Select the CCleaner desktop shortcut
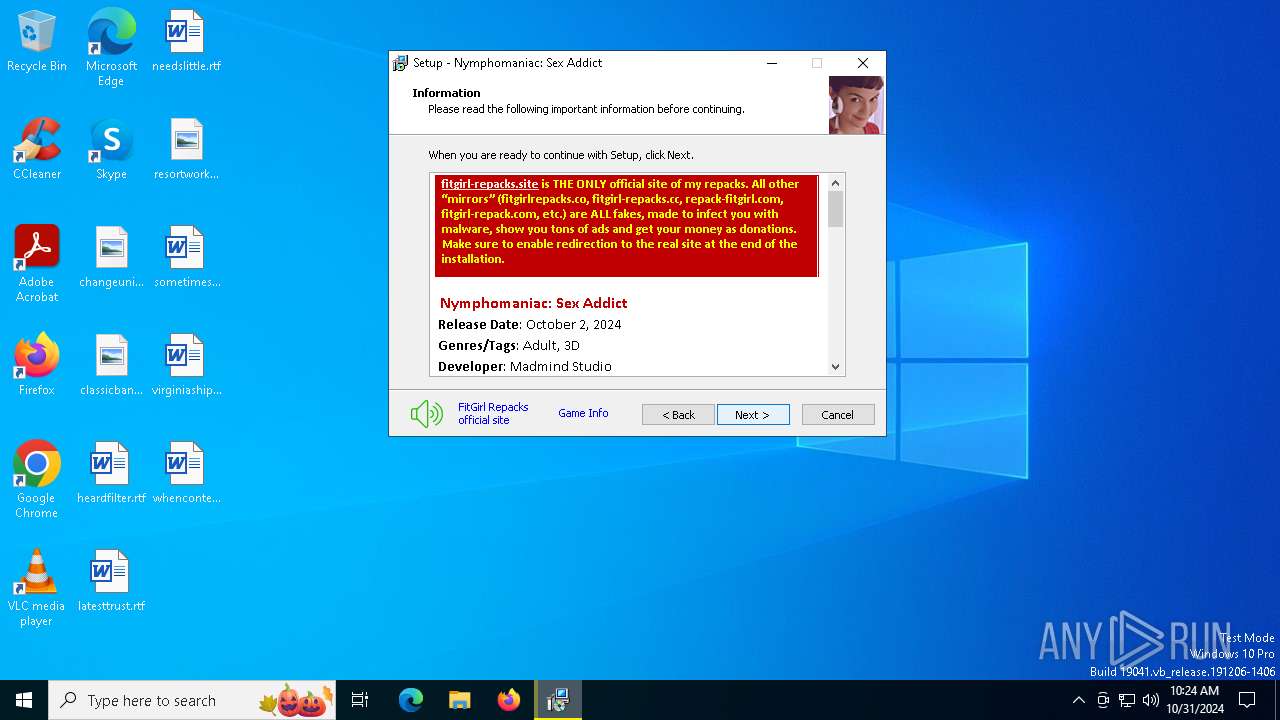1280x720 pixels. (x=37, y=150)
